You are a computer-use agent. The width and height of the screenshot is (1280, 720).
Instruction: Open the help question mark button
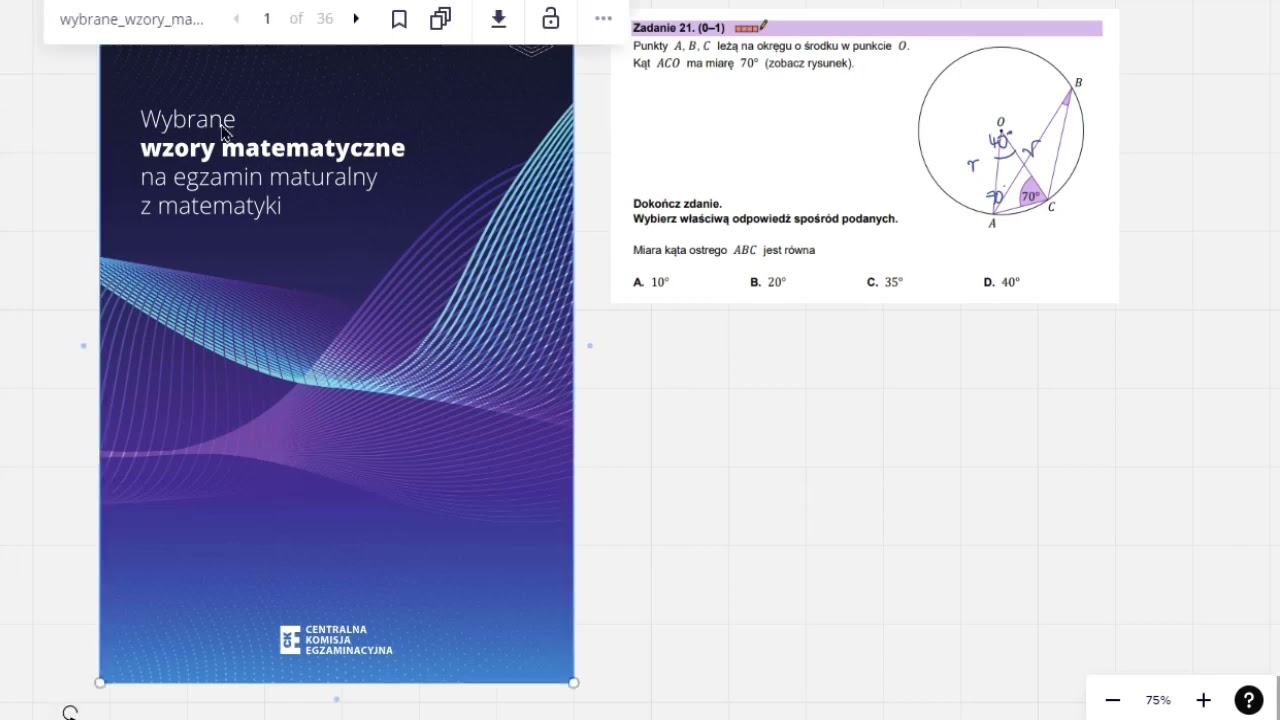point(1249,700)
